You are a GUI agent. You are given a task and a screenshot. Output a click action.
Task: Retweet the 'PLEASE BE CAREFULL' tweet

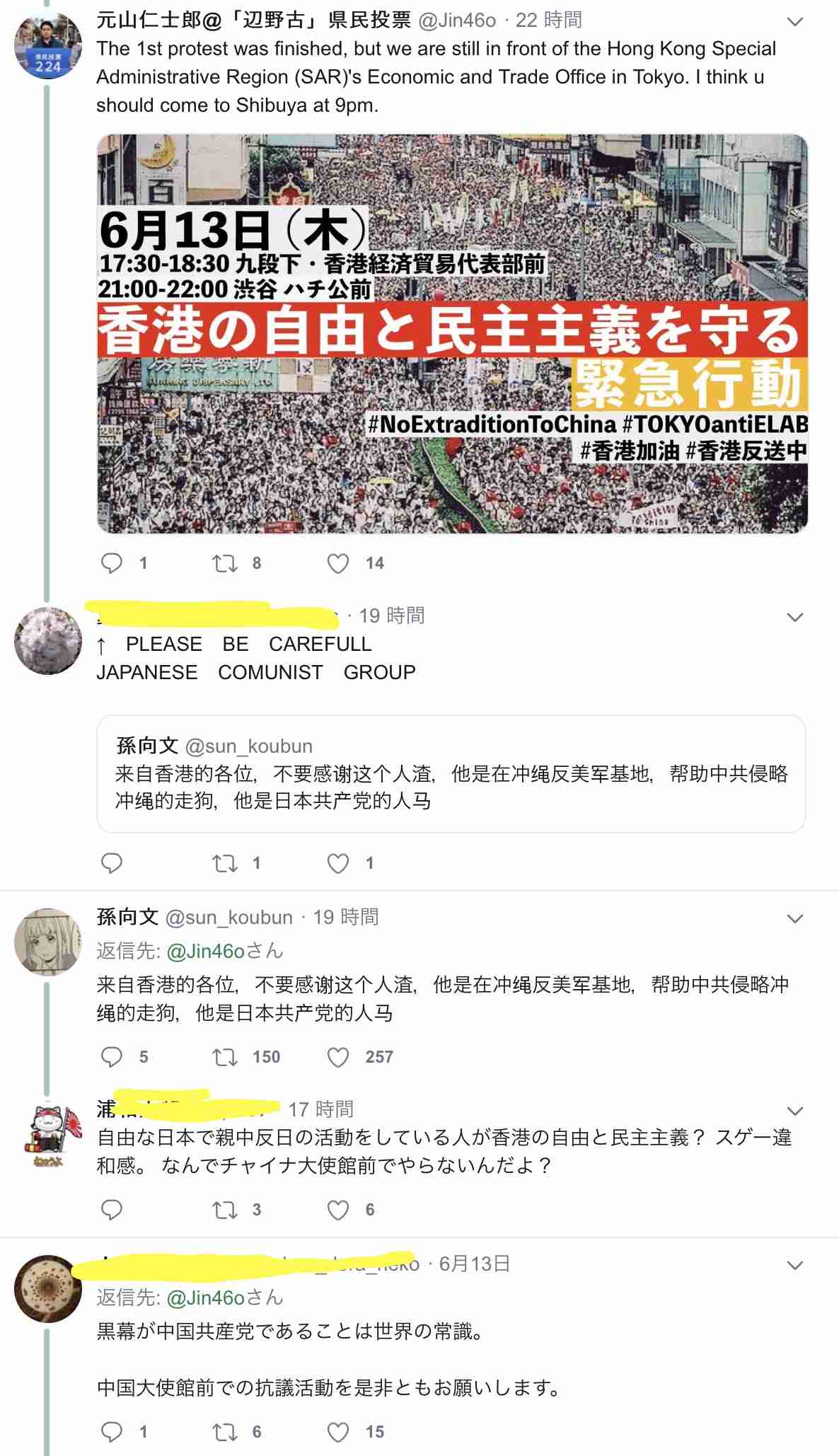point(225,863)
